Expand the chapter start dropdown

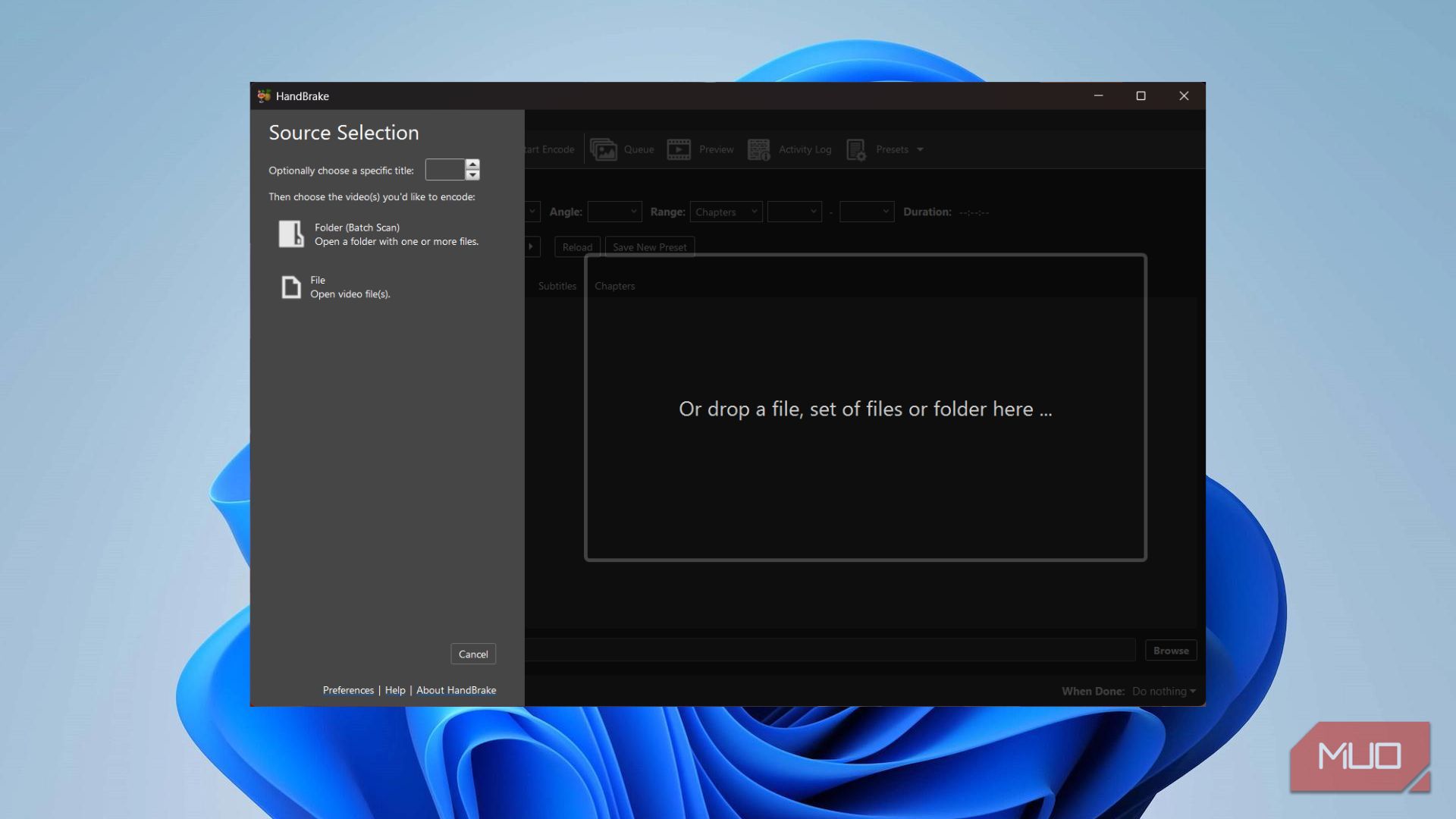pyautogui.click(x=795, y=212)
